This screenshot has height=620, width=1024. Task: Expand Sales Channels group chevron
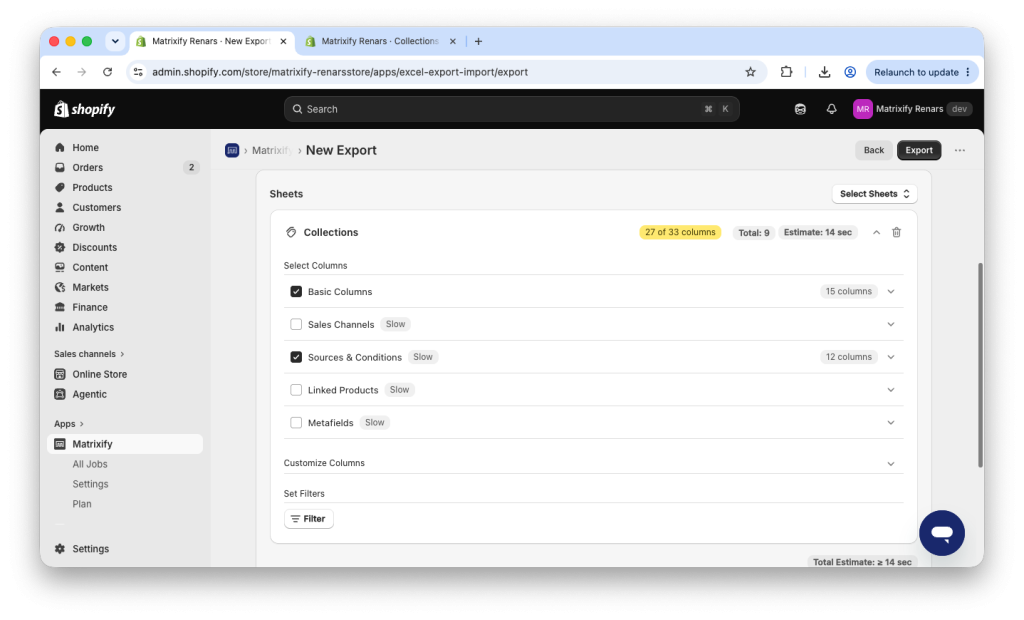pos(891,324)
